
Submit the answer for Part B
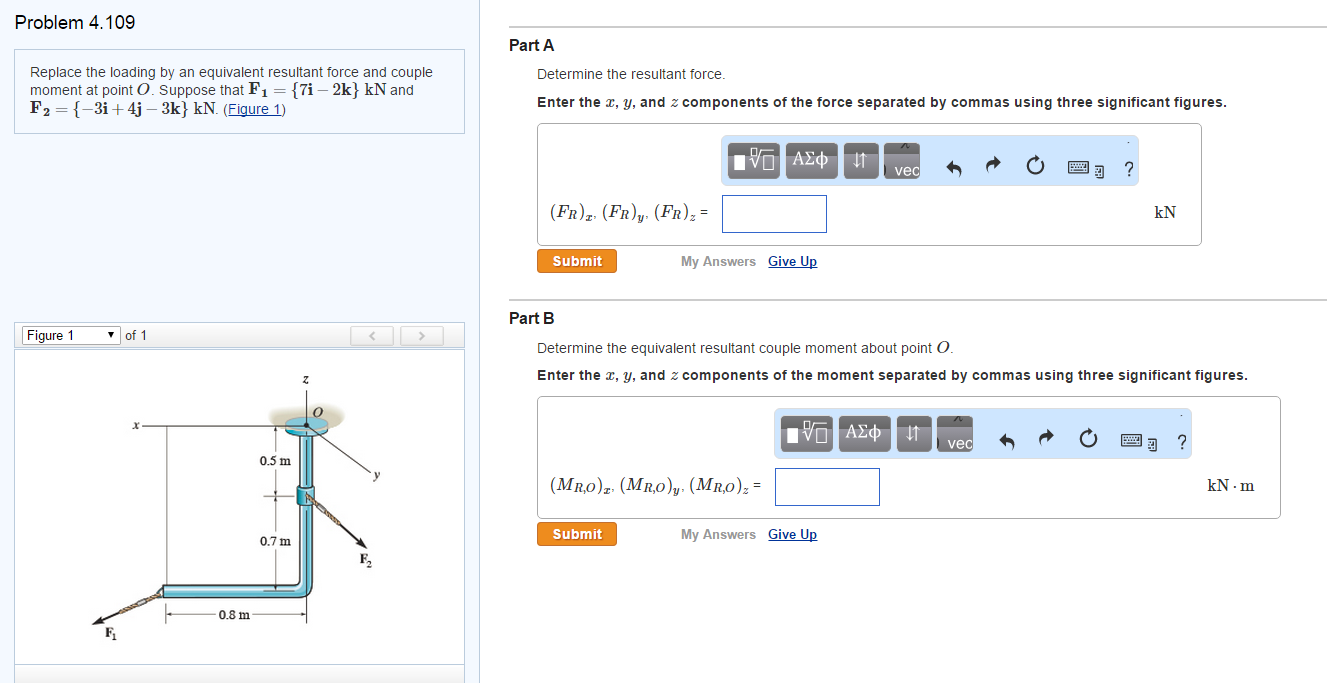(x=576, y=534)
